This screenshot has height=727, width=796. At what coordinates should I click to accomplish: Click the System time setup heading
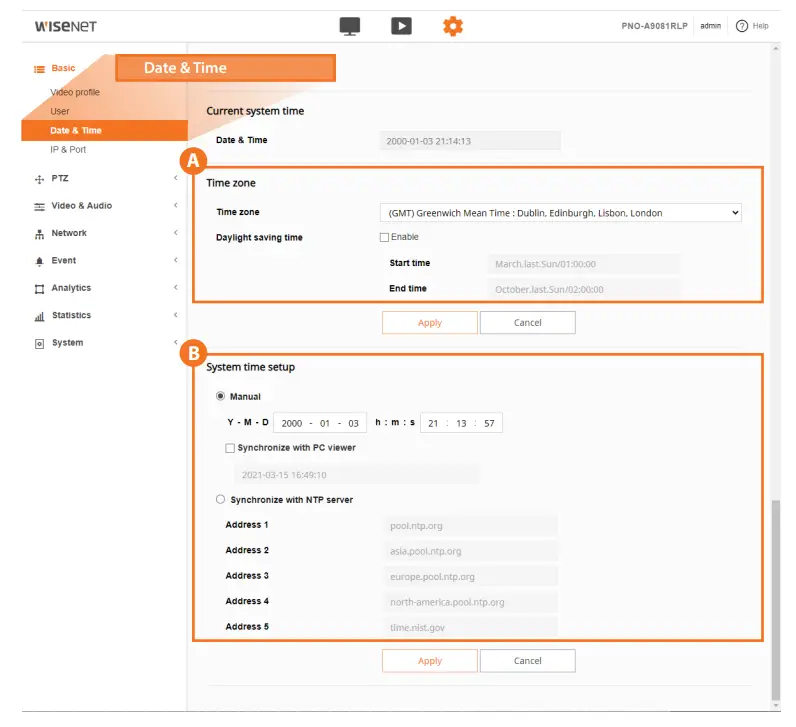(250, 367)
